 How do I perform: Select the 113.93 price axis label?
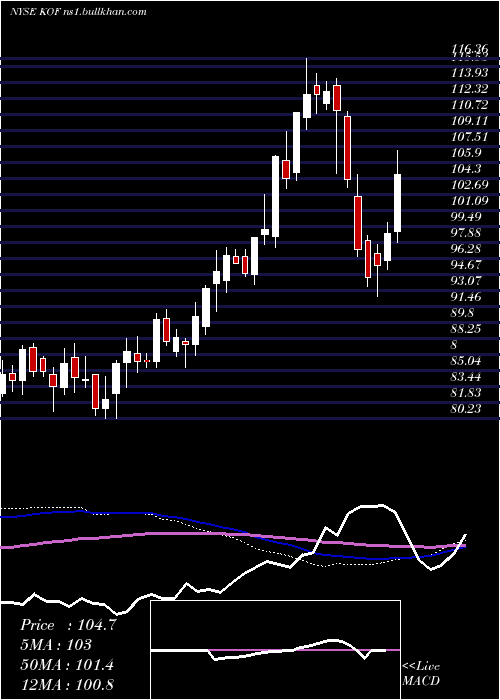click(x=469, y=72)
